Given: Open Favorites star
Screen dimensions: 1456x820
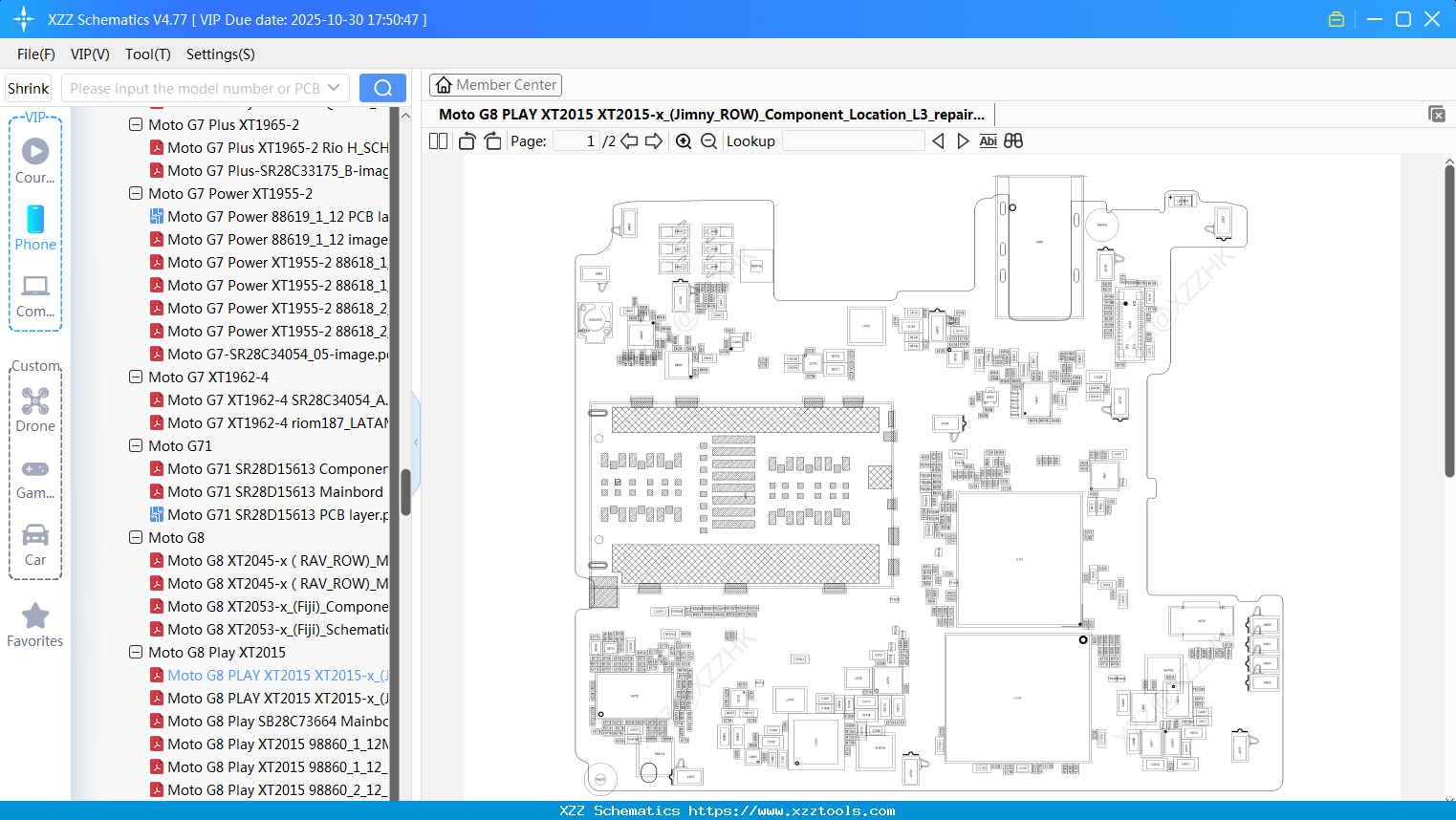Looking at the screenshot, I should tap(35, 625).
